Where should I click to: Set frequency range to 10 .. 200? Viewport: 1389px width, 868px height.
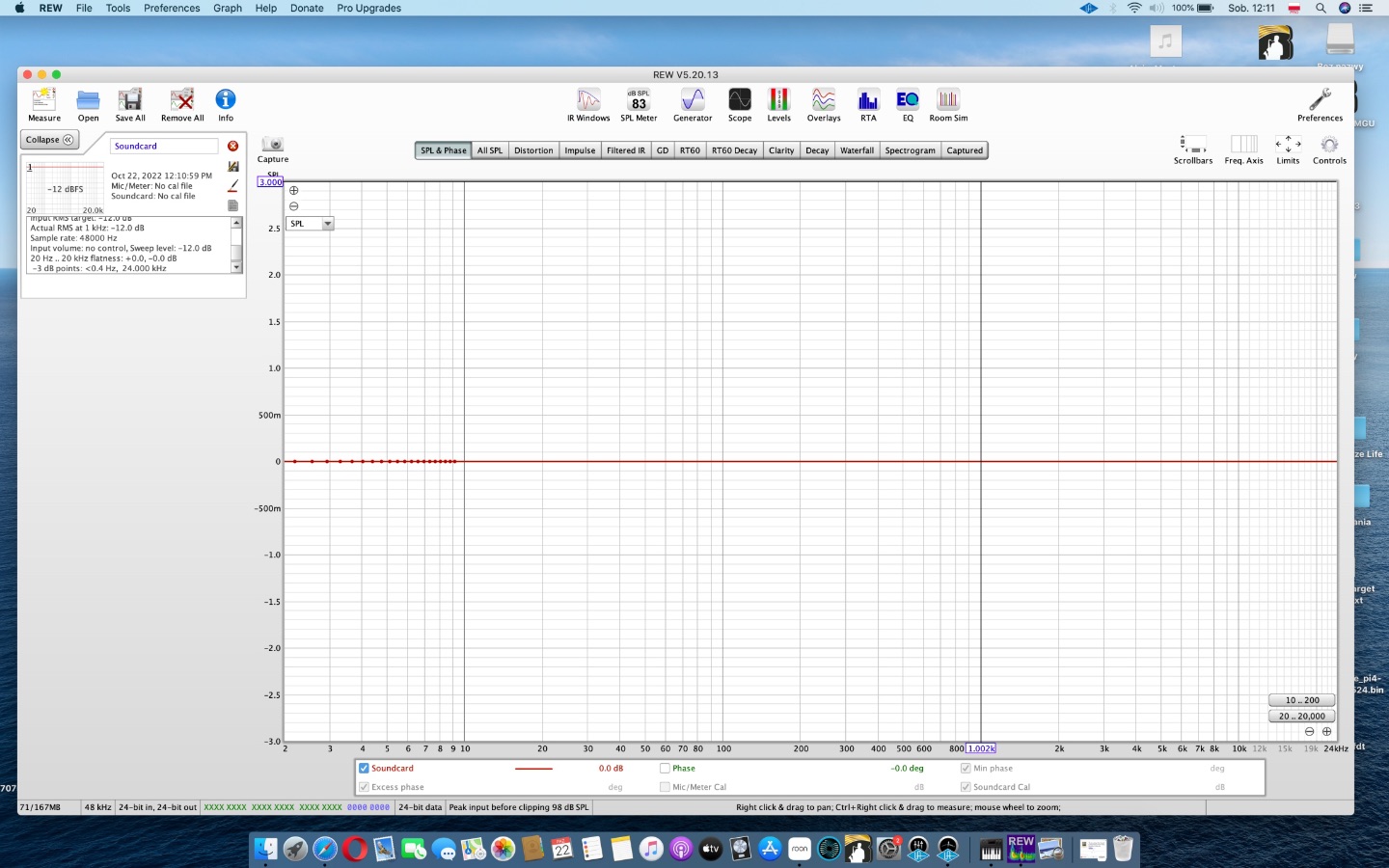[x=1301, y=700]
